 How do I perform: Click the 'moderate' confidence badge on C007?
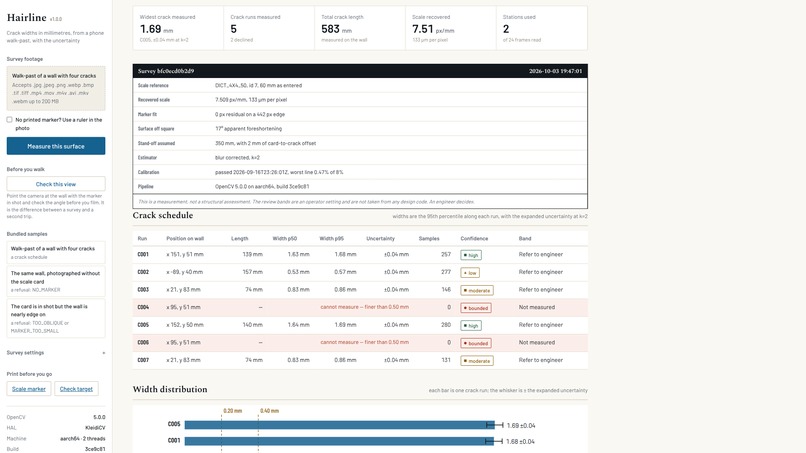coord(477,361)
